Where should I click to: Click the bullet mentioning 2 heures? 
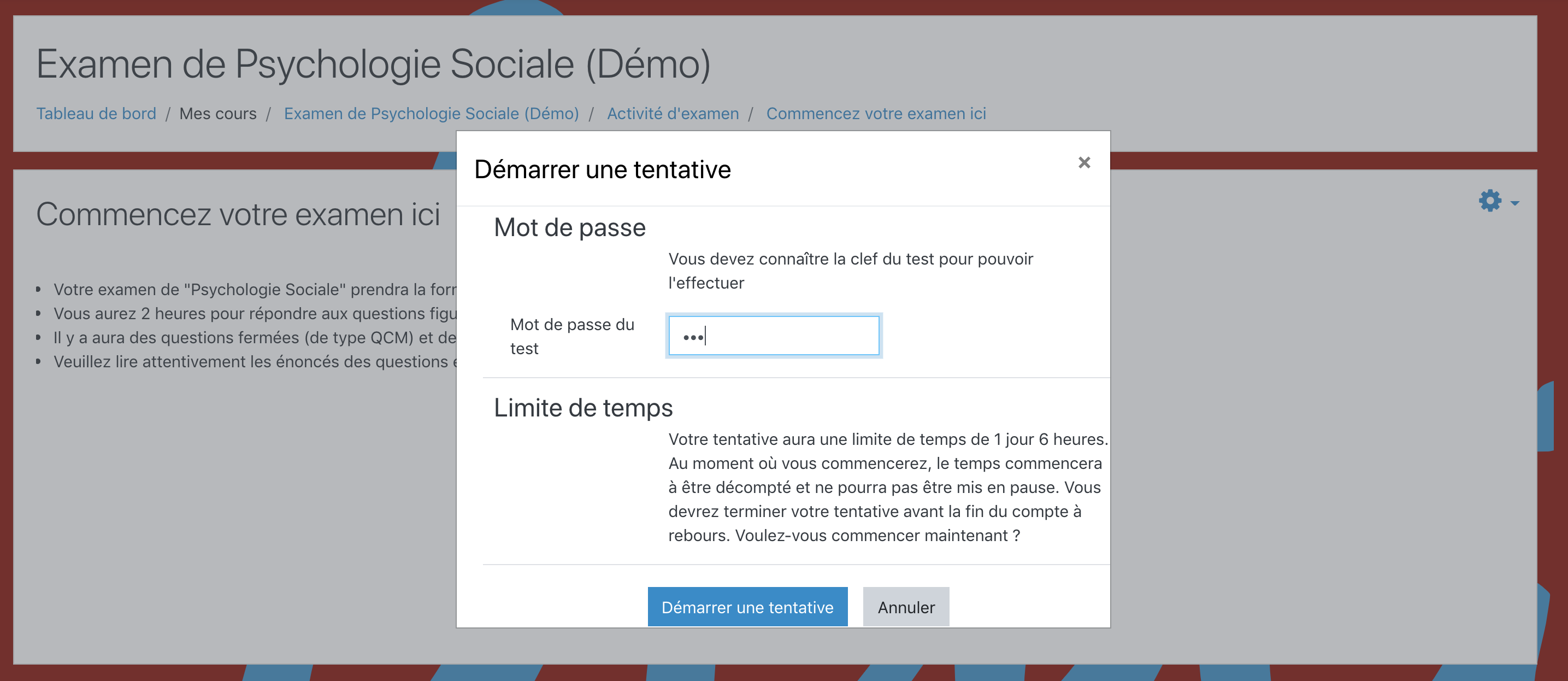tap(255, 314)
